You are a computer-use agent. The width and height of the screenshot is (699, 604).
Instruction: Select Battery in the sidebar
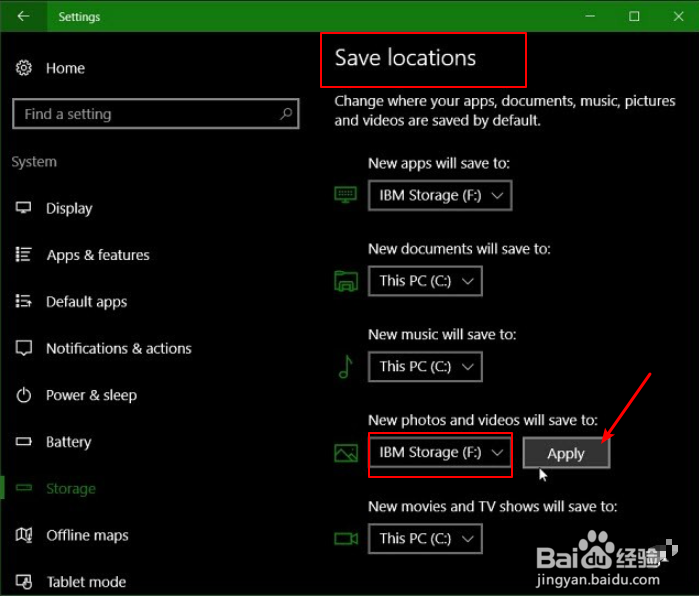(x=69, y=442)
